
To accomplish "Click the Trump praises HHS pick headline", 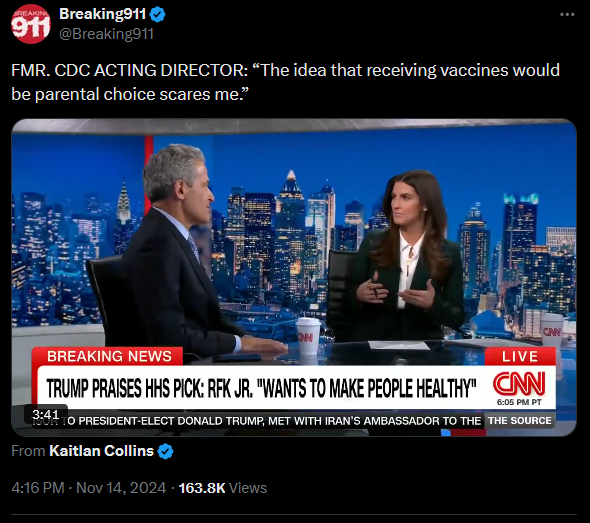I will click(x=261, y=388).
